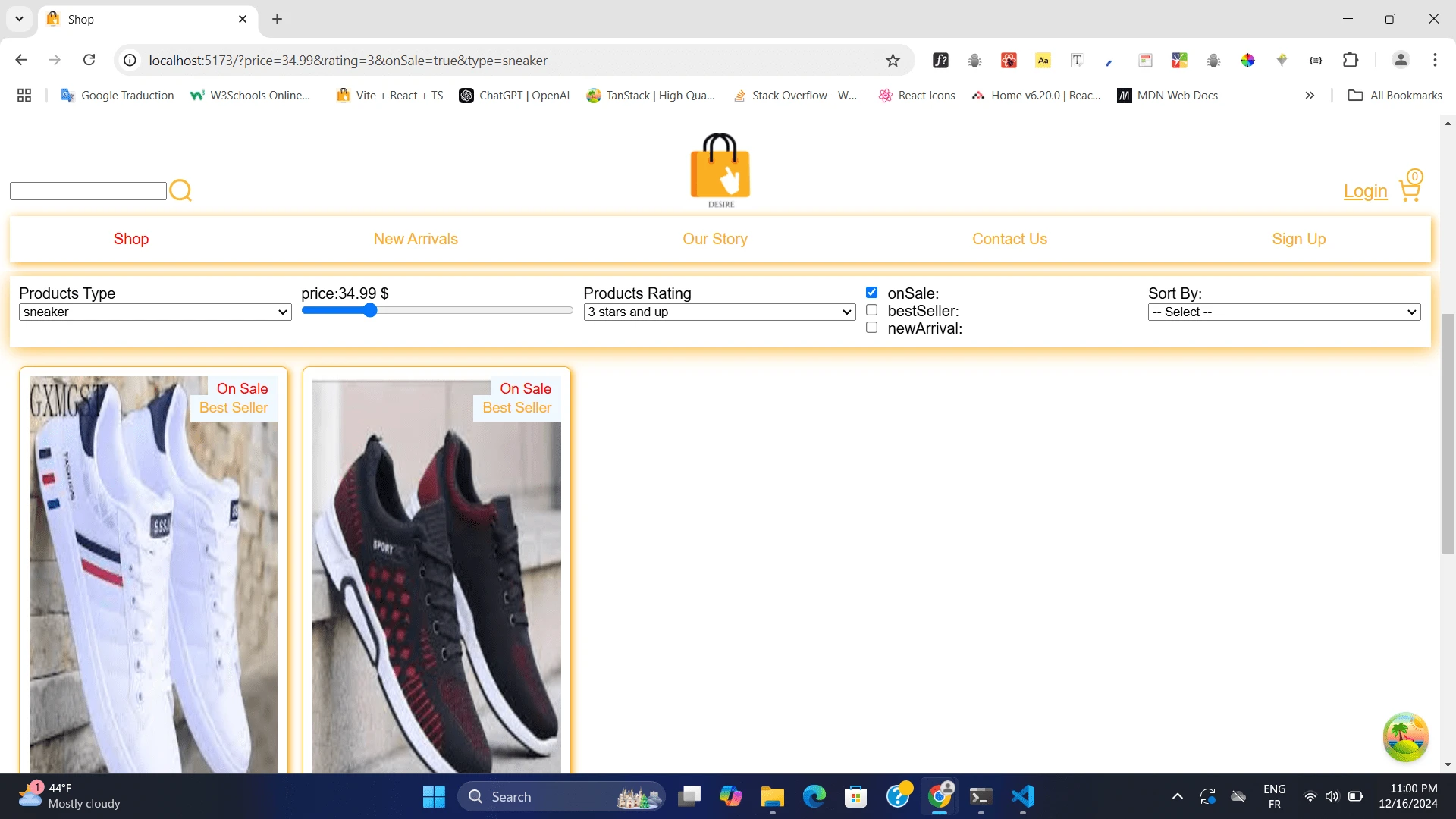Open the Products Type sneaker dropdown
1456x819 pixels.
click(155, 312)
